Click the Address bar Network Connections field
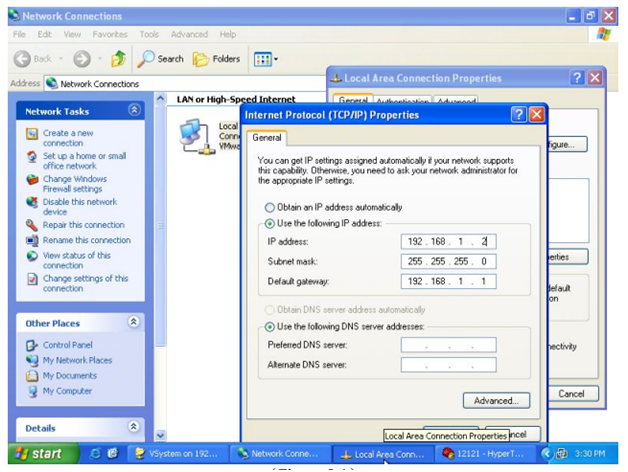Image resolution: width=628 pixels, height=472 pixels. [184, 84]
